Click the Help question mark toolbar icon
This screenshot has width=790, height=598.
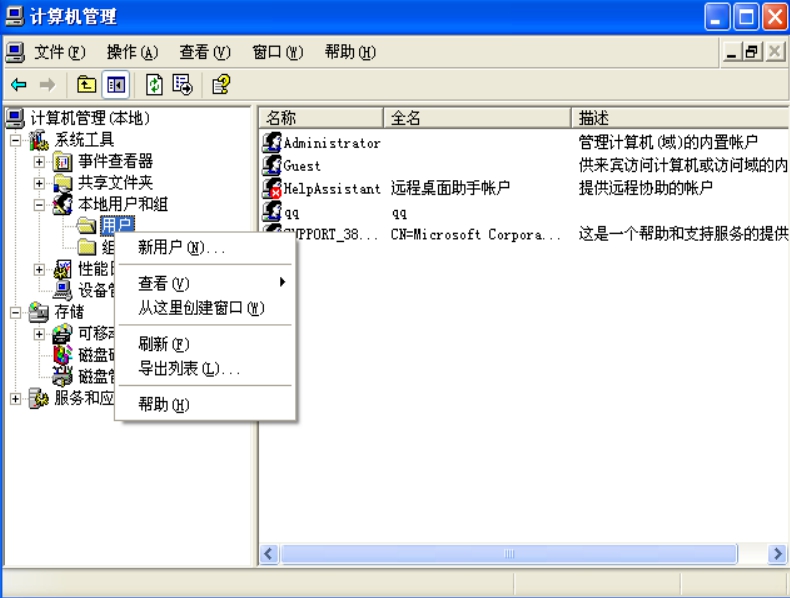pos(221,85)
